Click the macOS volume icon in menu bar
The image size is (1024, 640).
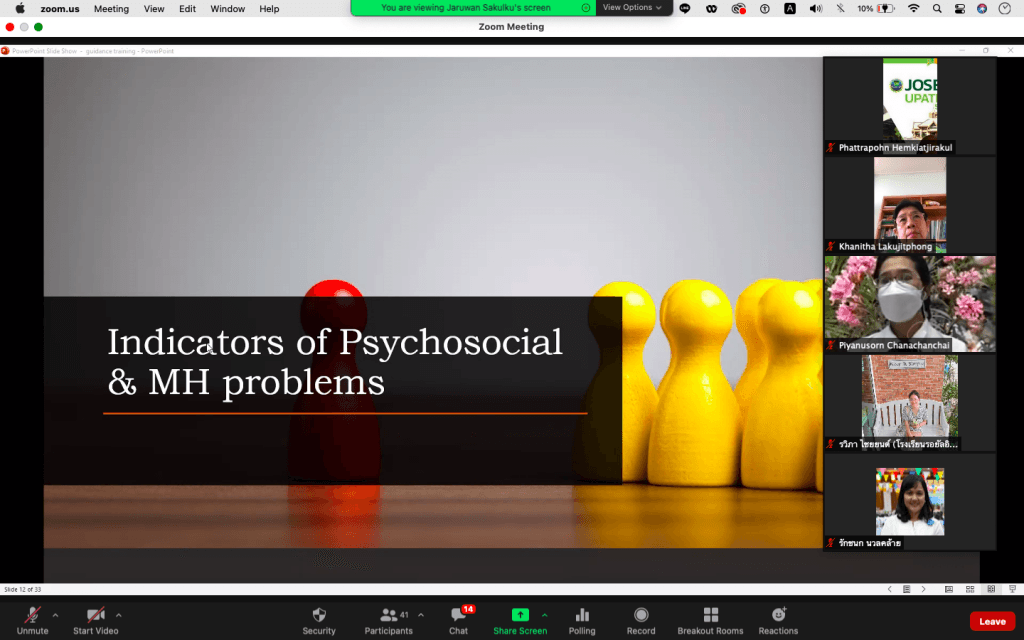815,8
